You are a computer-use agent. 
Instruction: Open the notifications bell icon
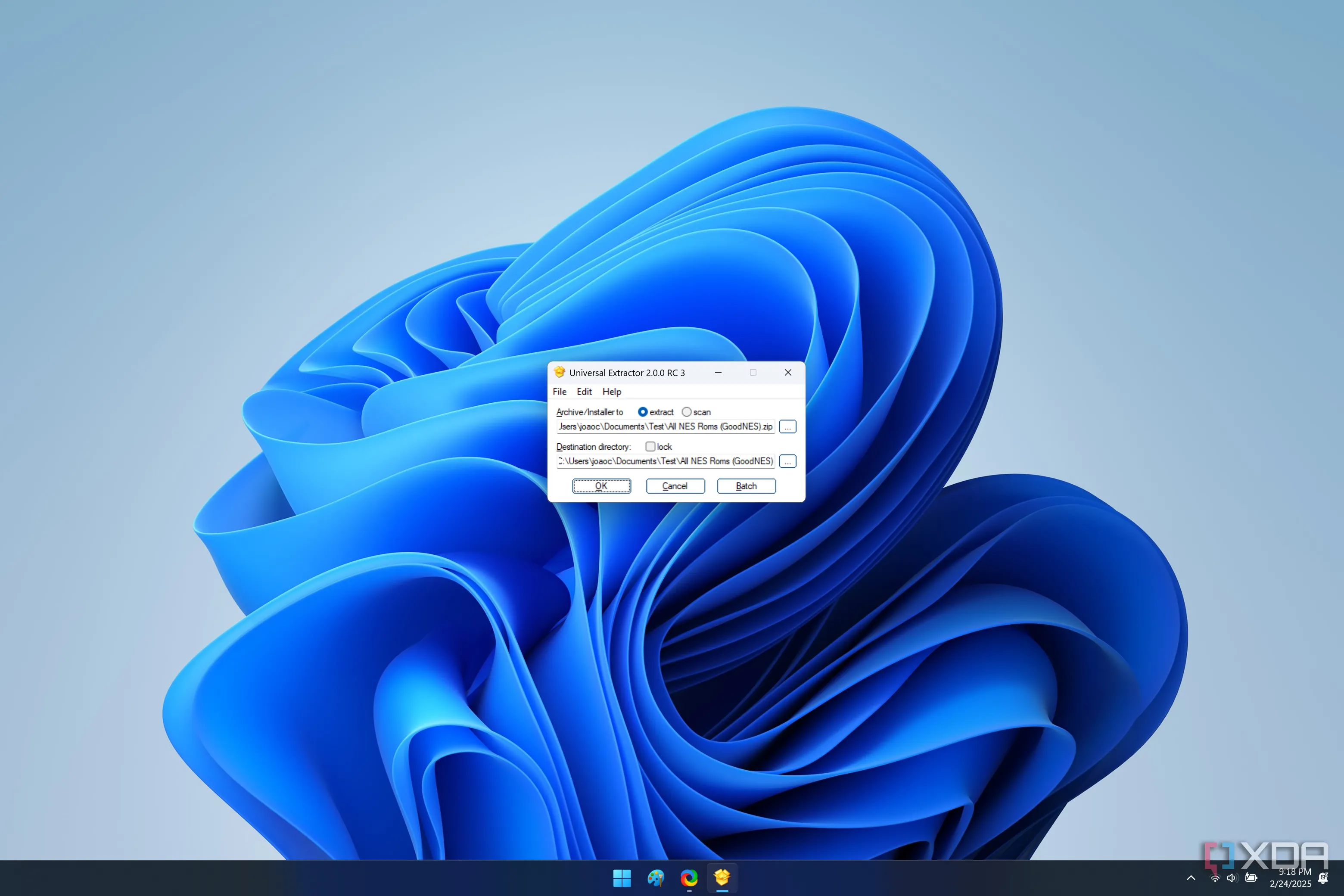pyautogui.click(x=1323, y=878)
